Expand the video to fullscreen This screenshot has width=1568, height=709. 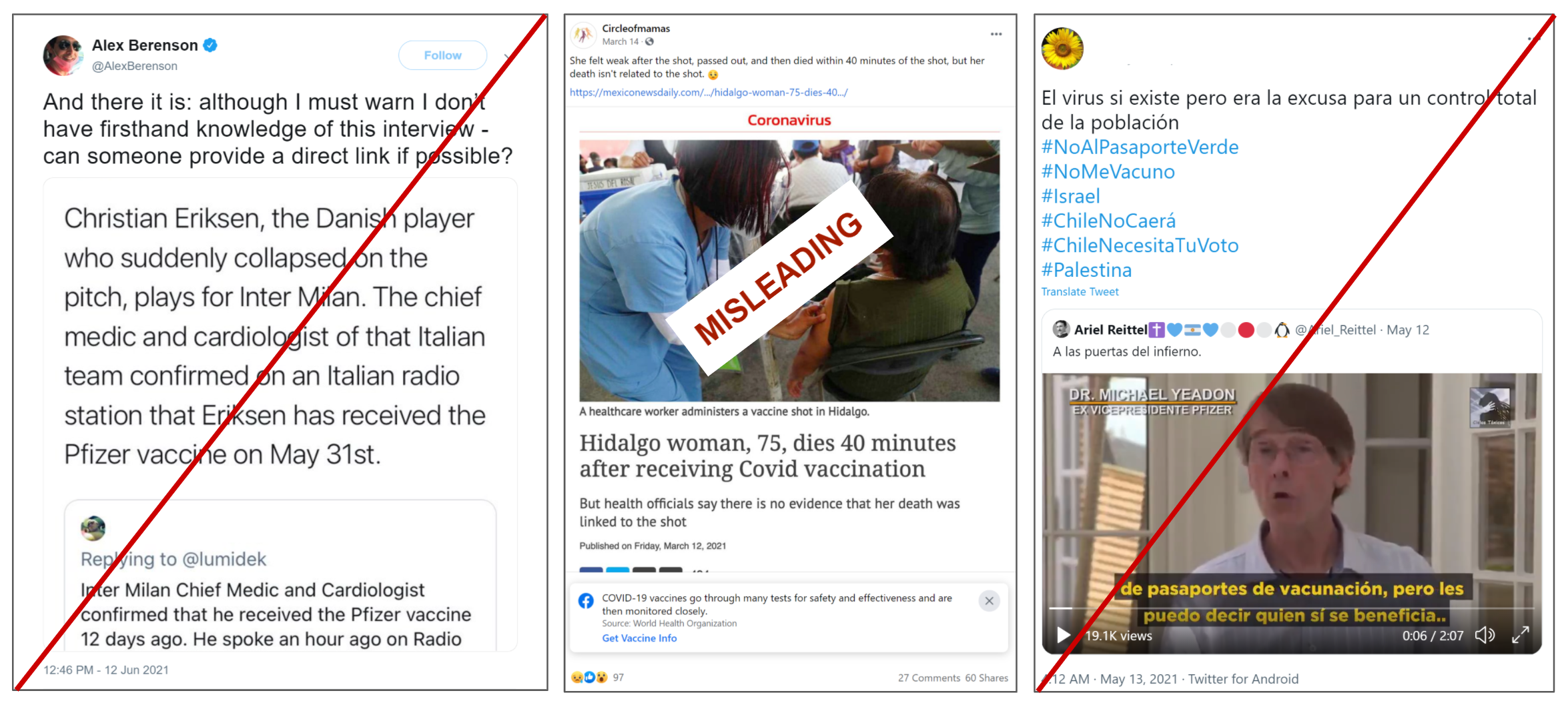point(1521,635)
